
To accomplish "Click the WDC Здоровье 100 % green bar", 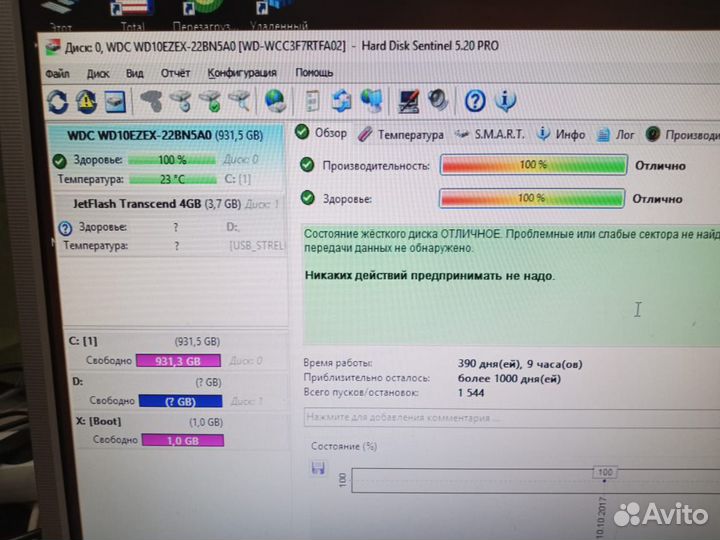I will tap(172, 160).
